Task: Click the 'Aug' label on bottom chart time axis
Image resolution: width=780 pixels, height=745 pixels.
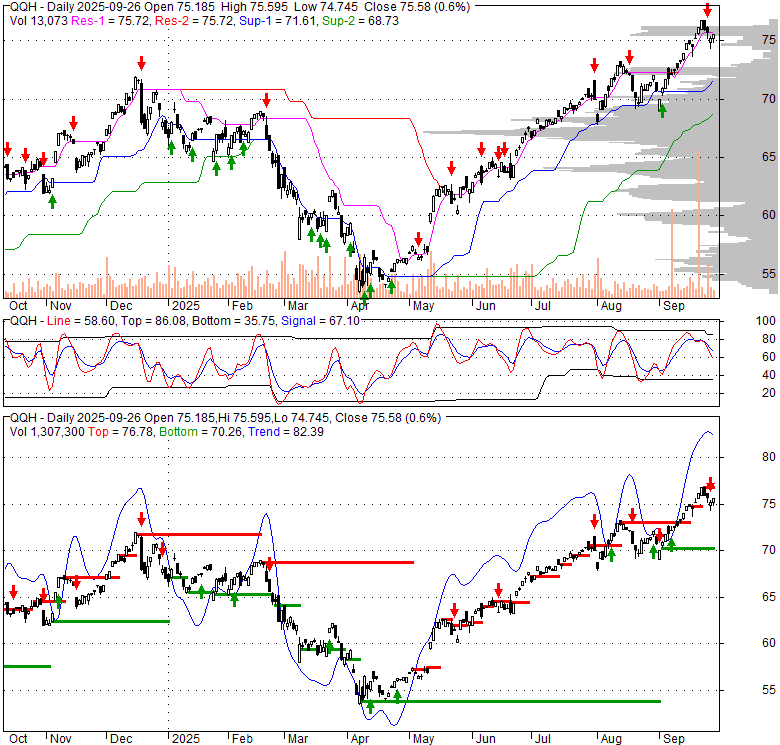Action: coord(611,739)
